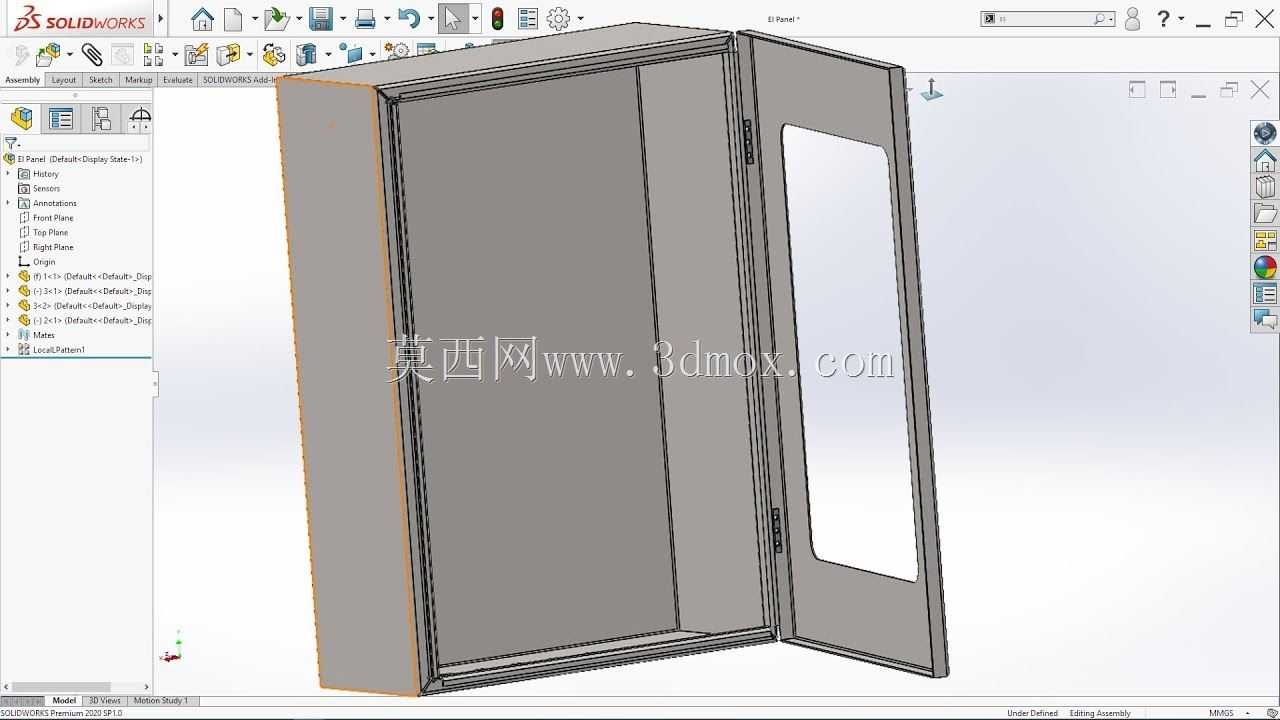The height and width of the screenshot is (720, 1280).
Task: Open FeatureManager Design Tree tab
Action: 22,118
